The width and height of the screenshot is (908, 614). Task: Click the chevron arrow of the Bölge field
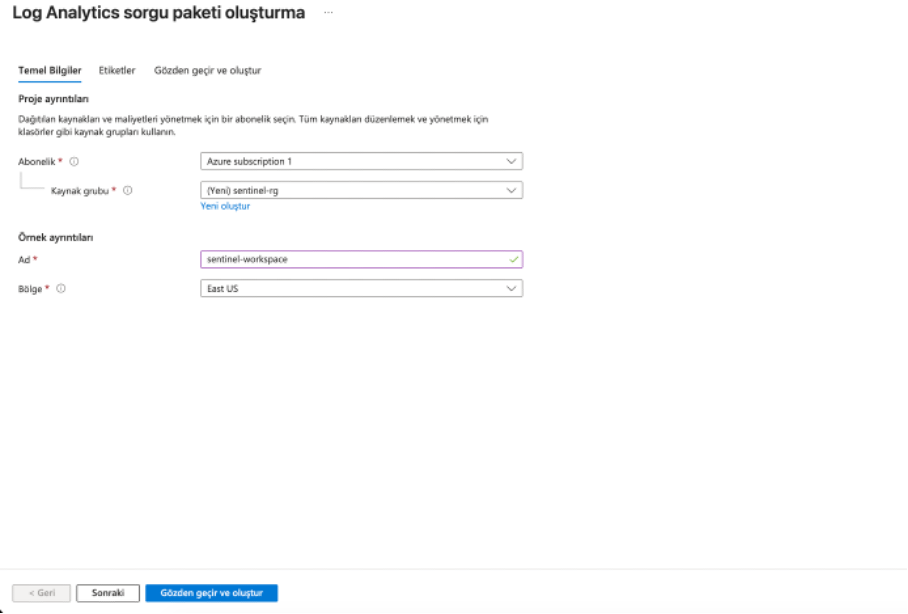pyautogui.click(x=512, y=288)
